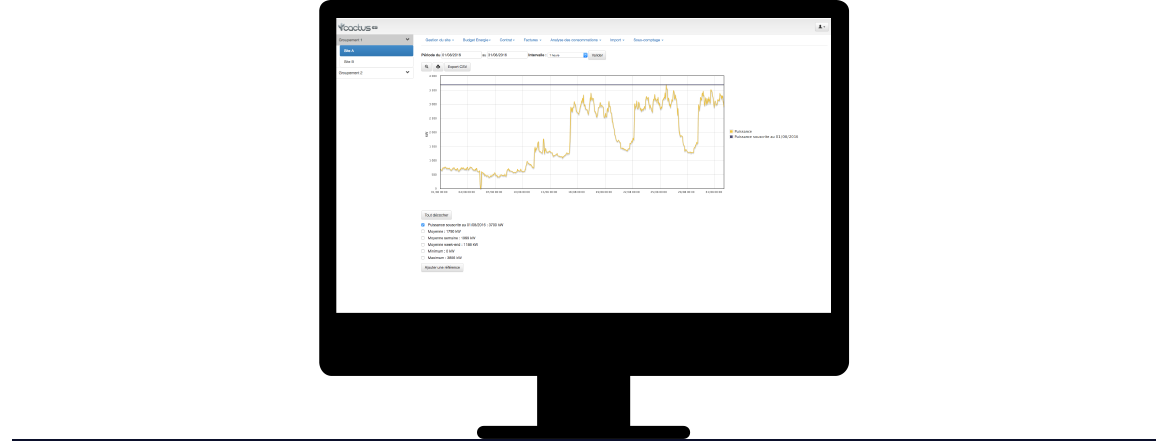Check the Moyenne reference checkbox

click(x=423, y=231)
